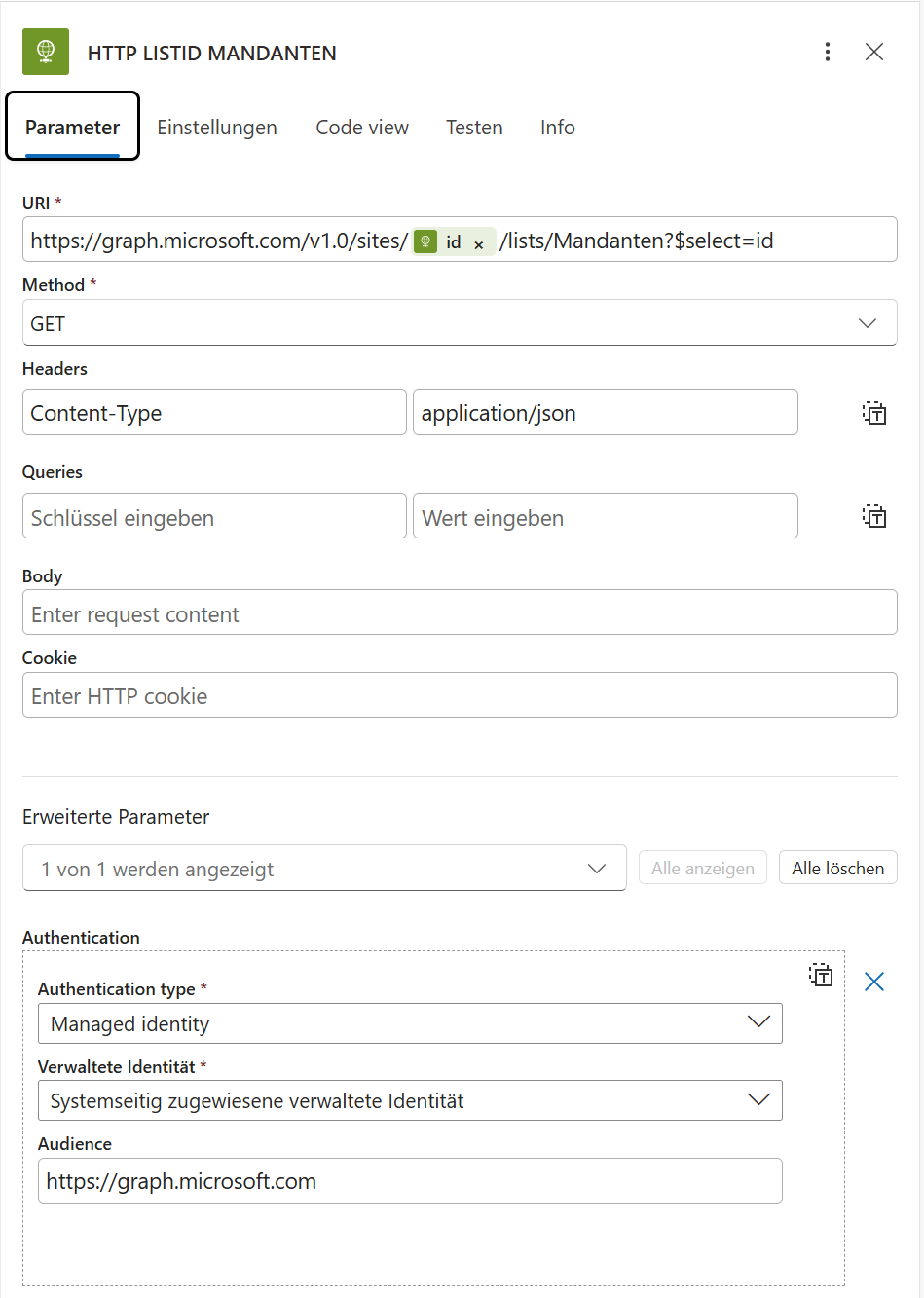This screenshot has height=1298, width=924.
Task: Click the Alle löschen button
Action: coord(837,867)
